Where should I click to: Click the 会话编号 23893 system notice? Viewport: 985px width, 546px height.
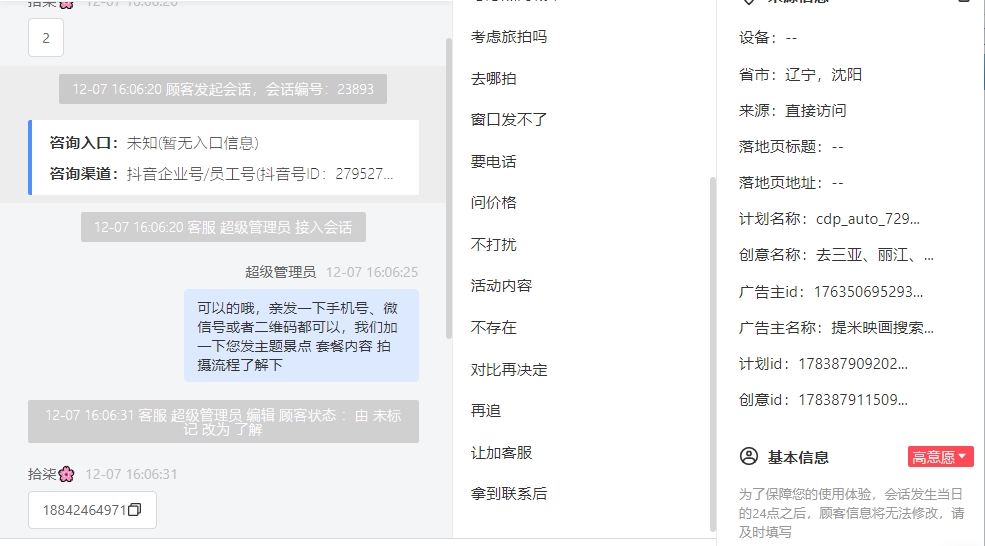pos(223,89)
